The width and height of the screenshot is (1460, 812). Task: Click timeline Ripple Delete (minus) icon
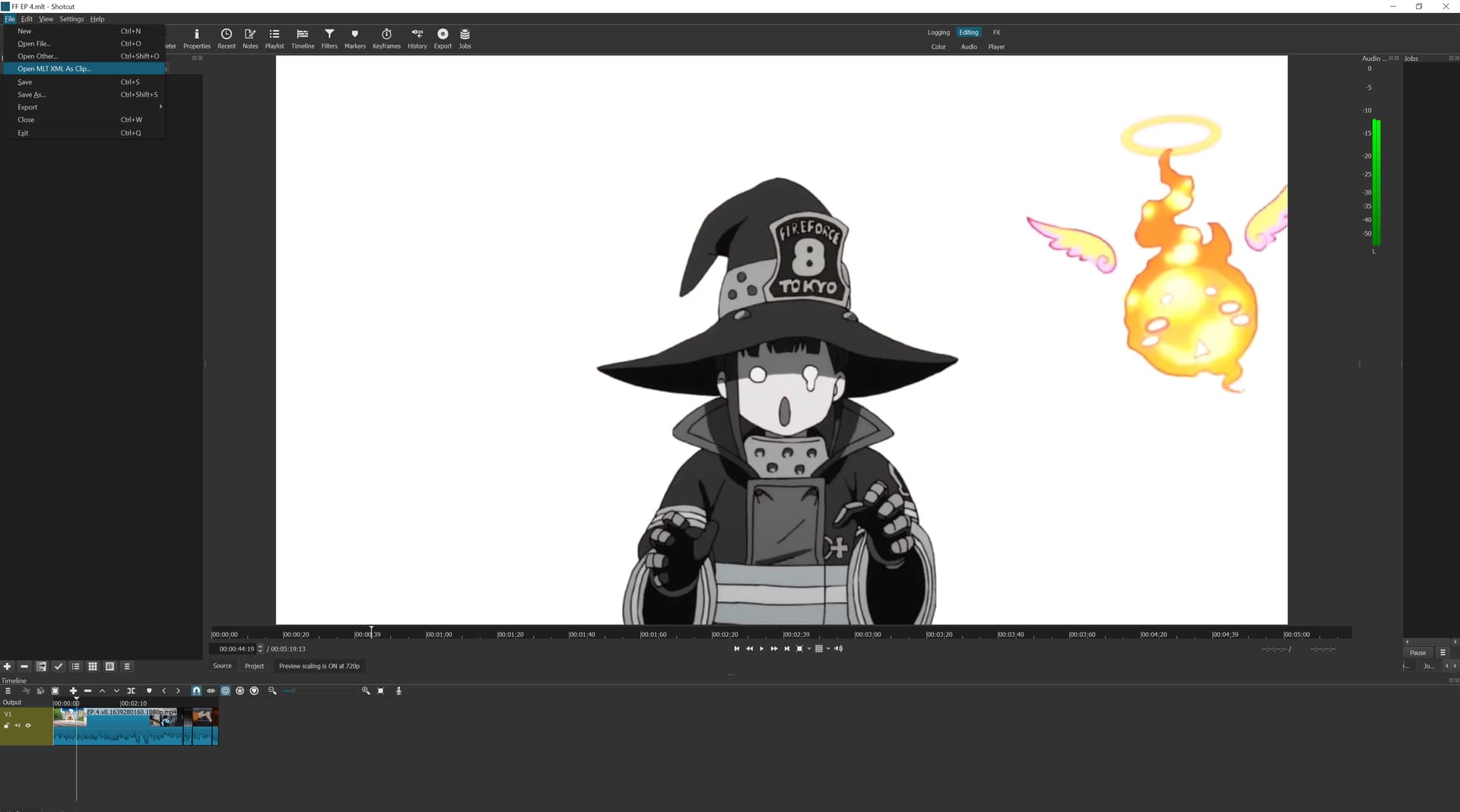pos(87,691)
